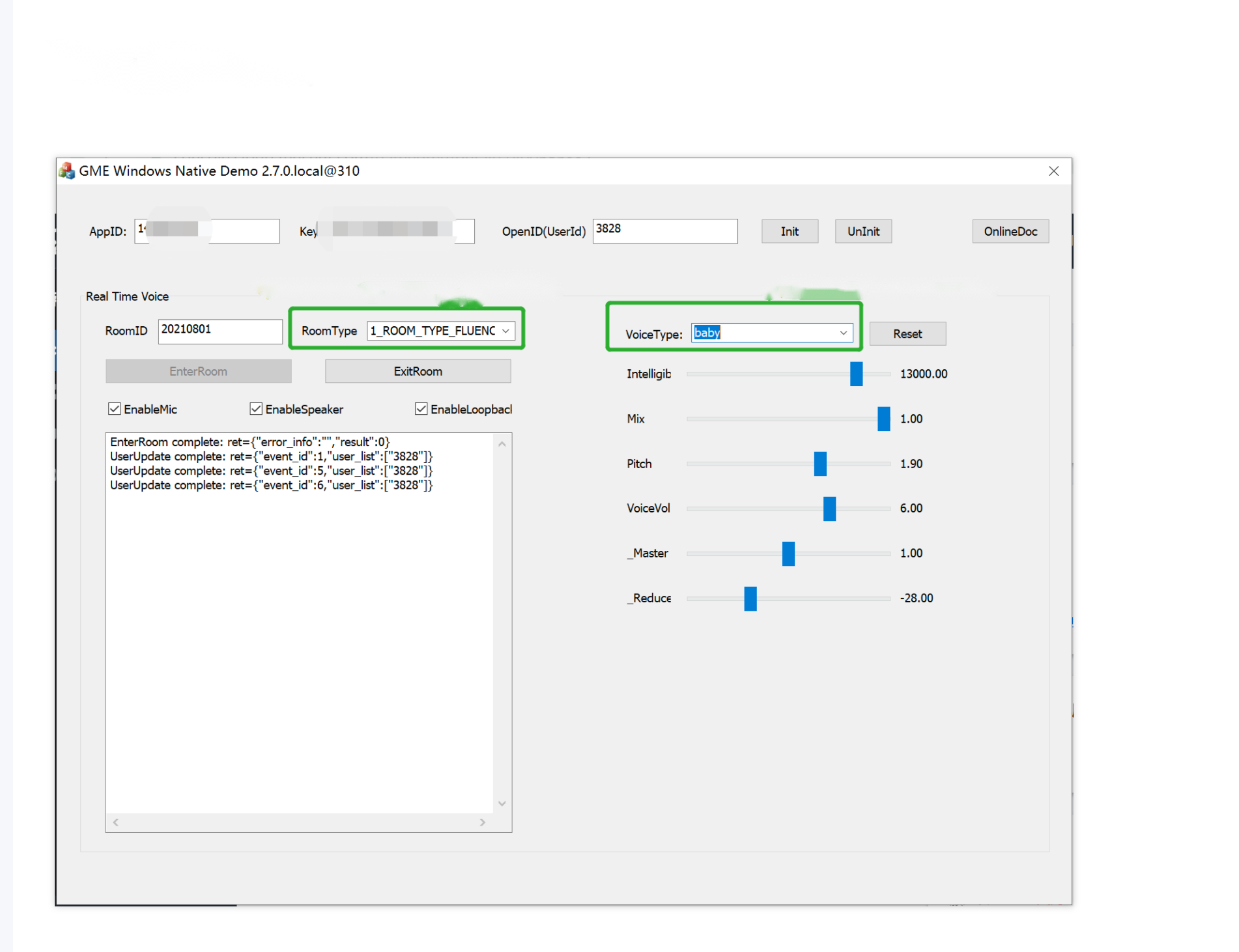Screen dimensions: 1239x952
Task: Click the Pitch slider handle
Action: (x=820, y=464)
